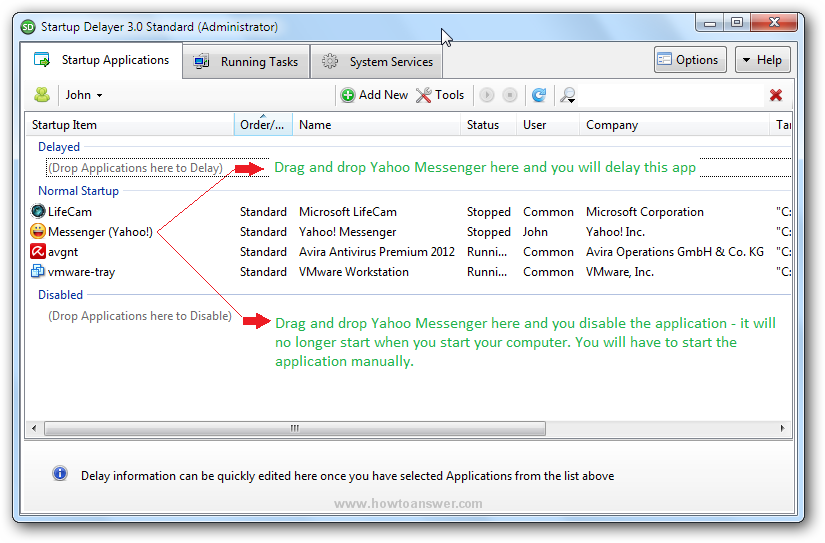Click '(Drop Applications here to Delay)' placeholder
Image resolution: width=825 pixels, height=543 pixels.
135,167
